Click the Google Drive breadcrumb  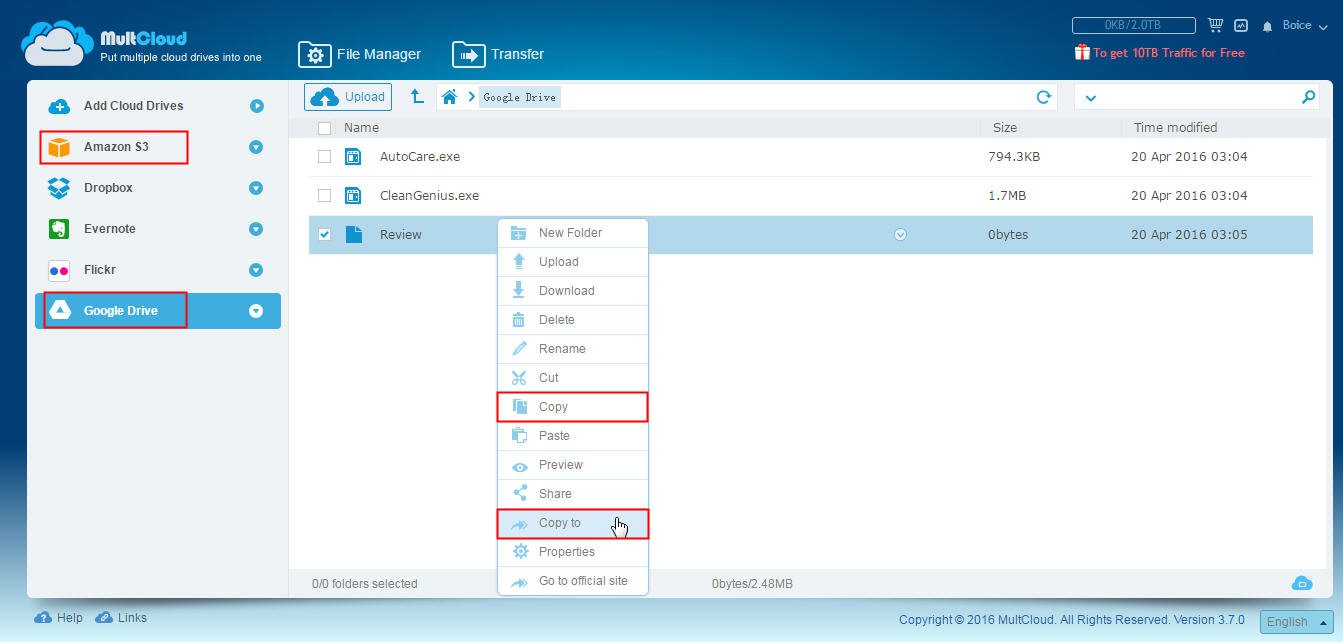(x=519, y=97)
